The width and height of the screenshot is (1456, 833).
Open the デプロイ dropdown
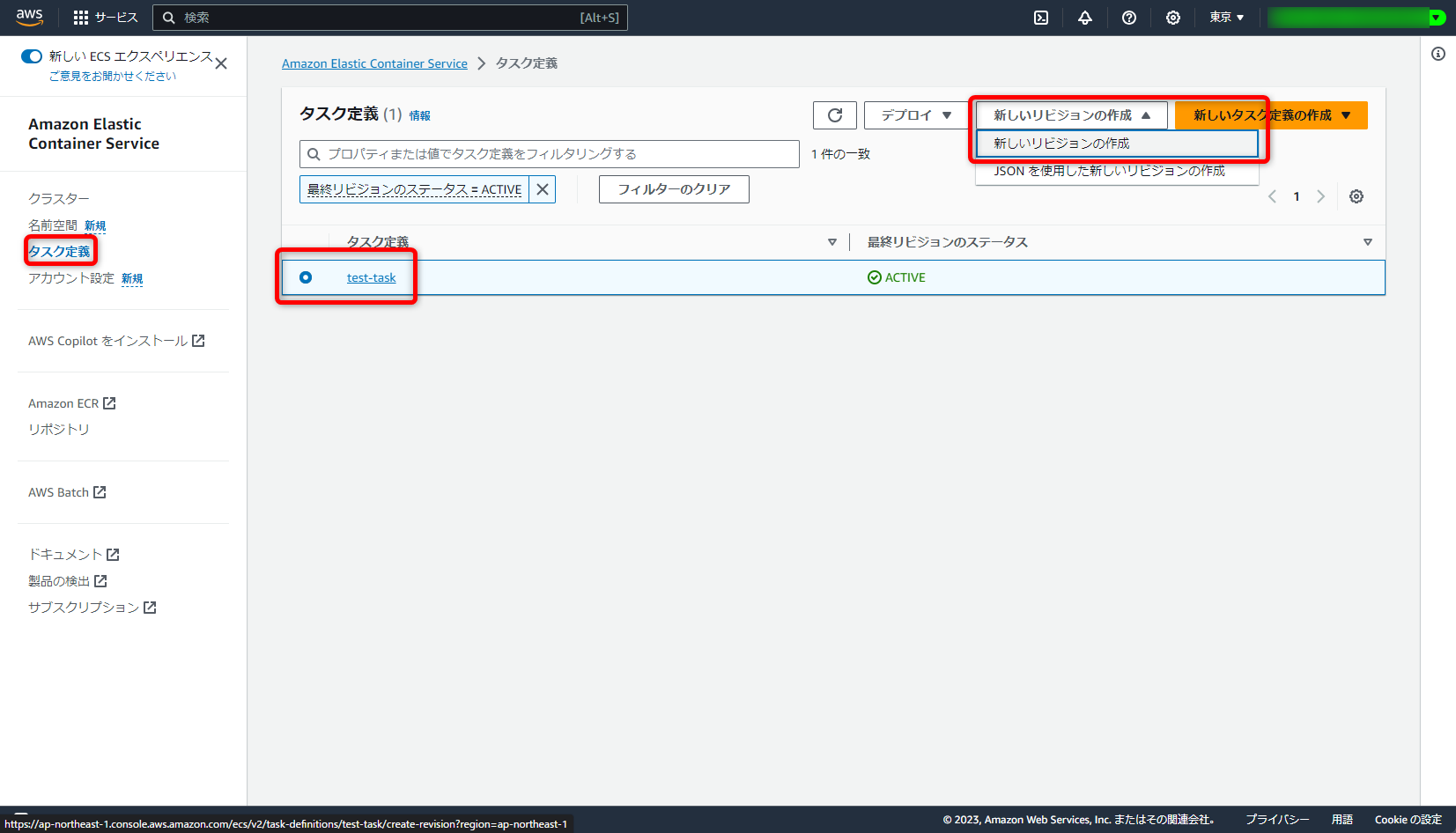click(x=914, y=114)
